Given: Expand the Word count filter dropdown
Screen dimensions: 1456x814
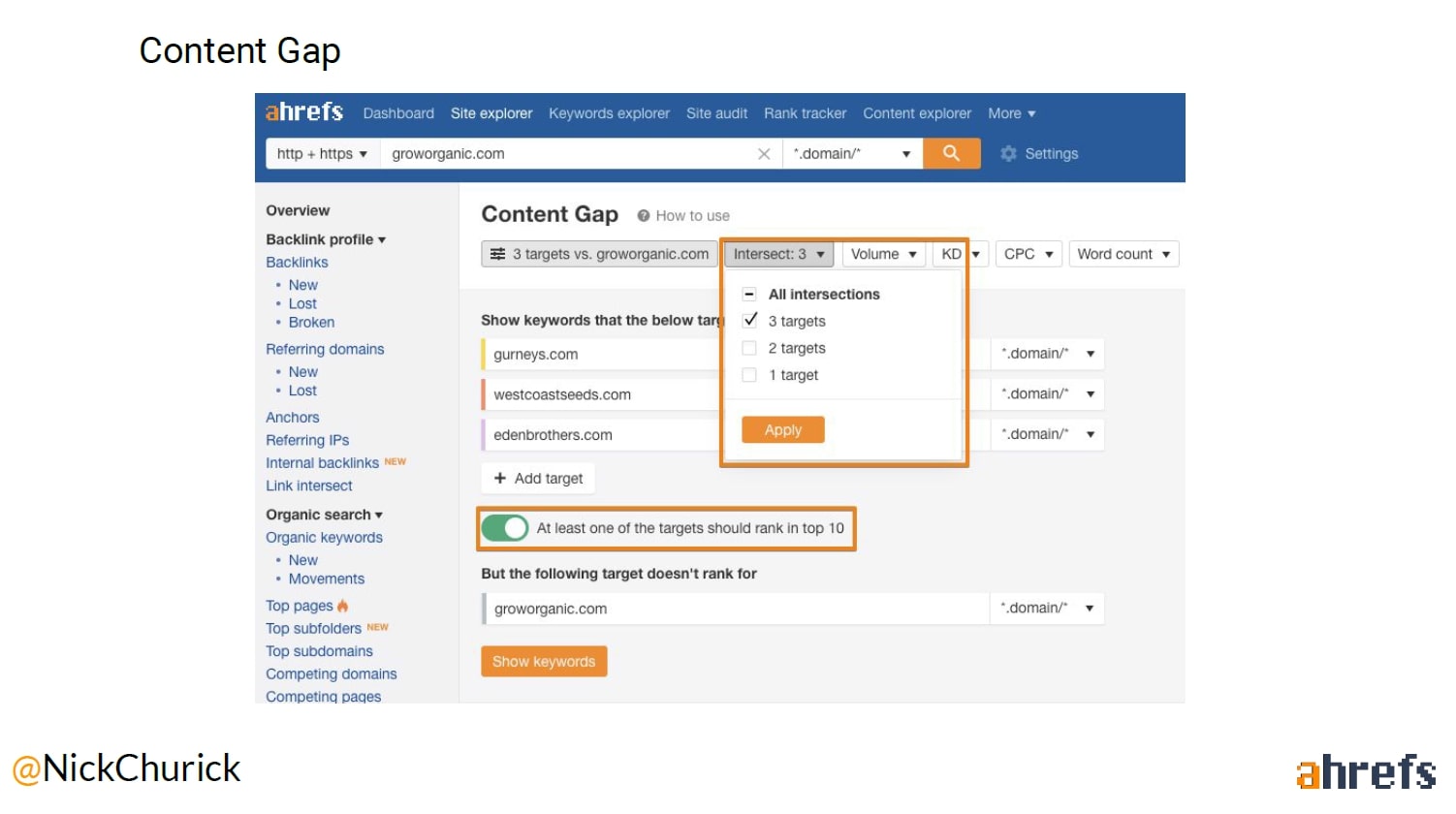Looking at the screenshot, I should tap(1123, 254).
